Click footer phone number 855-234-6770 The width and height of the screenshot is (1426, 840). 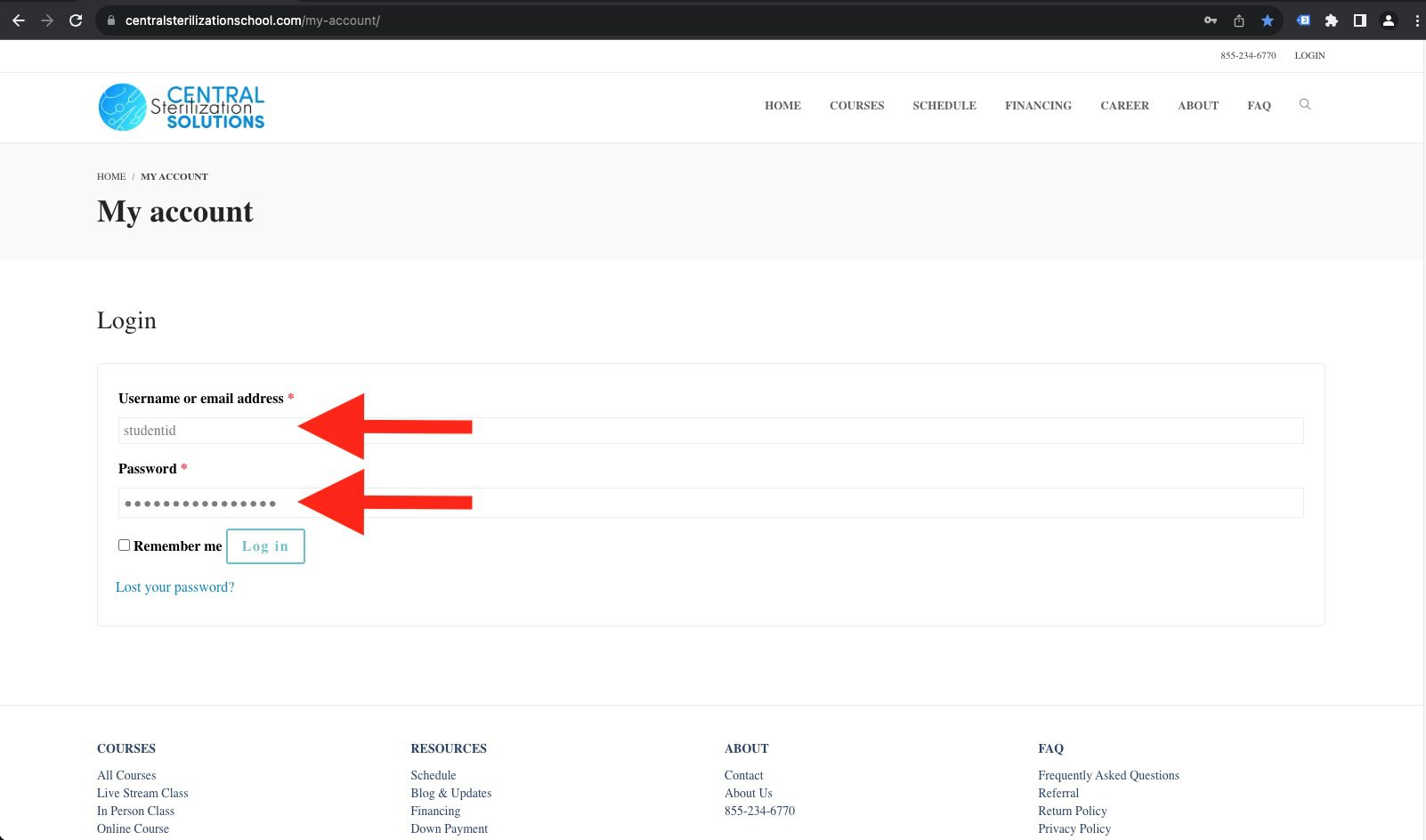click(759, 811)
